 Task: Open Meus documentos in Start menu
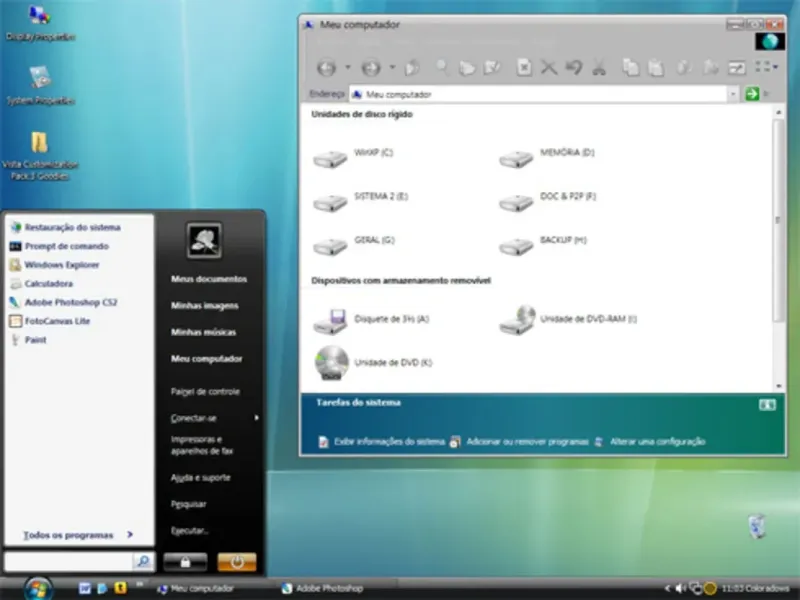tap(209, 279)
